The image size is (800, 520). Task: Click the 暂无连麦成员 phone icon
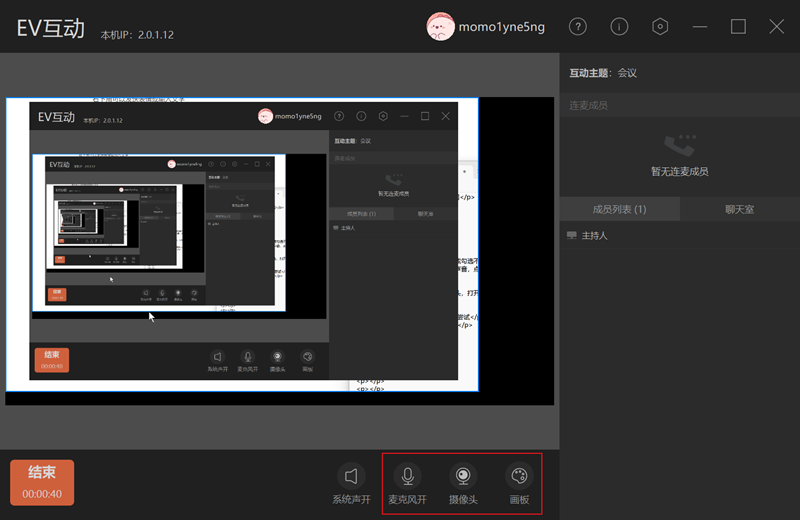click(x=680, y=145)
